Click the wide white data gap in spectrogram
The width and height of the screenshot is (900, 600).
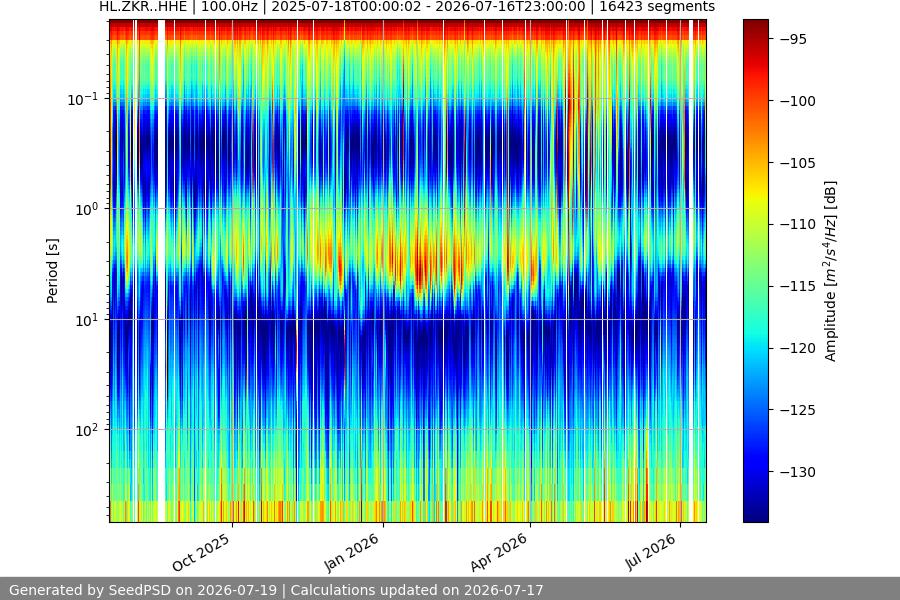point(161,271)
